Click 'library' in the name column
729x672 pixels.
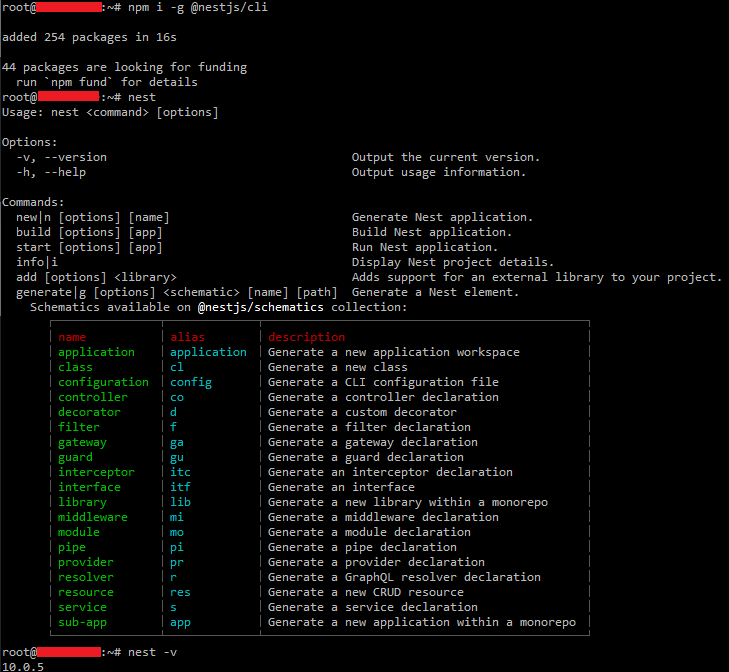click(82, 502)
